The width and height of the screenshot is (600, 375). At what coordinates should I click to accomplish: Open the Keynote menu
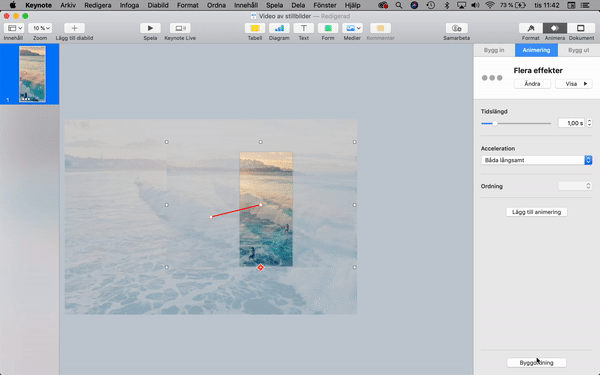tap(38, 5)
